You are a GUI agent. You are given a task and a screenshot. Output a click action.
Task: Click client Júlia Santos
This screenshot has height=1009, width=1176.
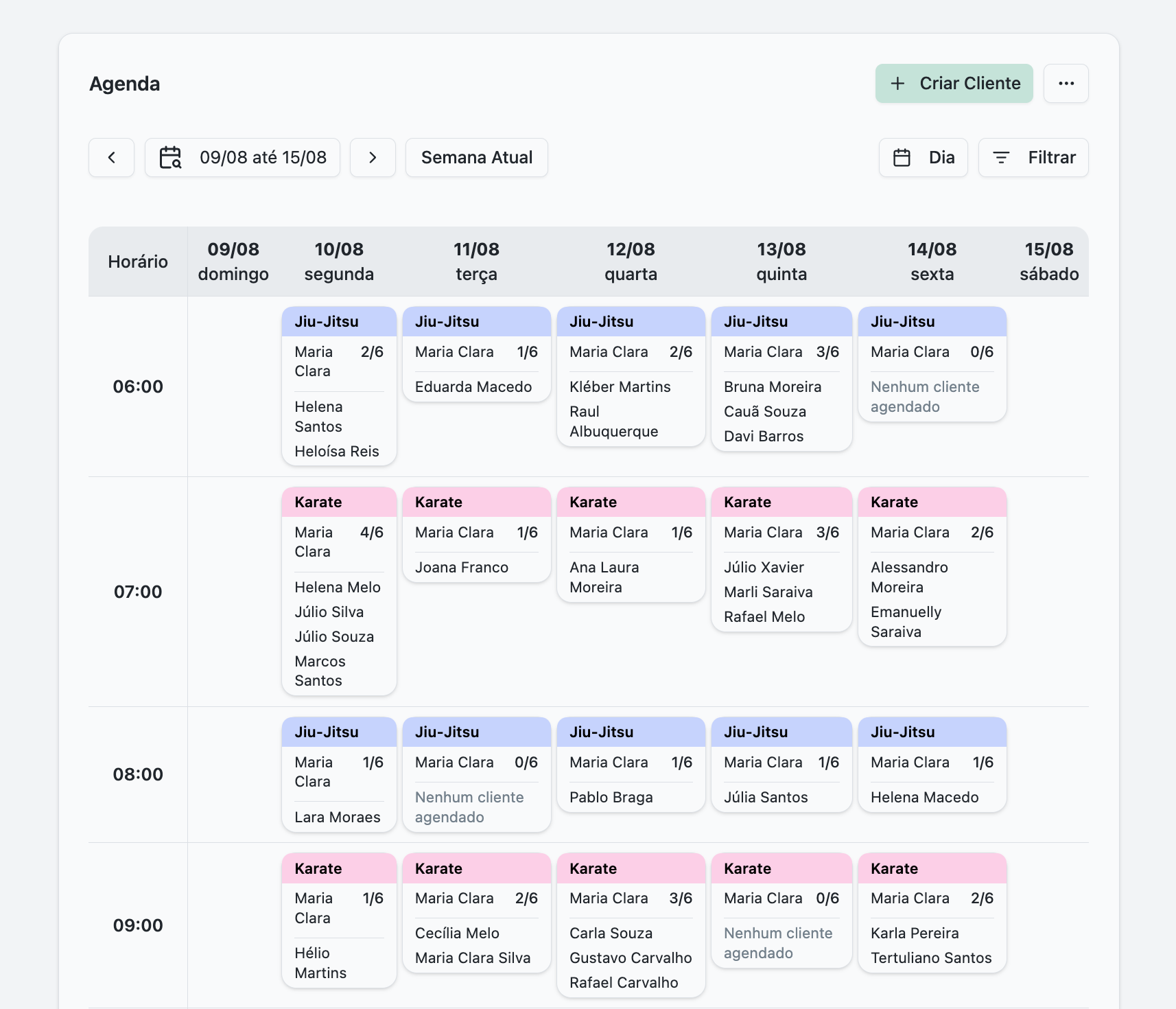(x=766, y=797)
